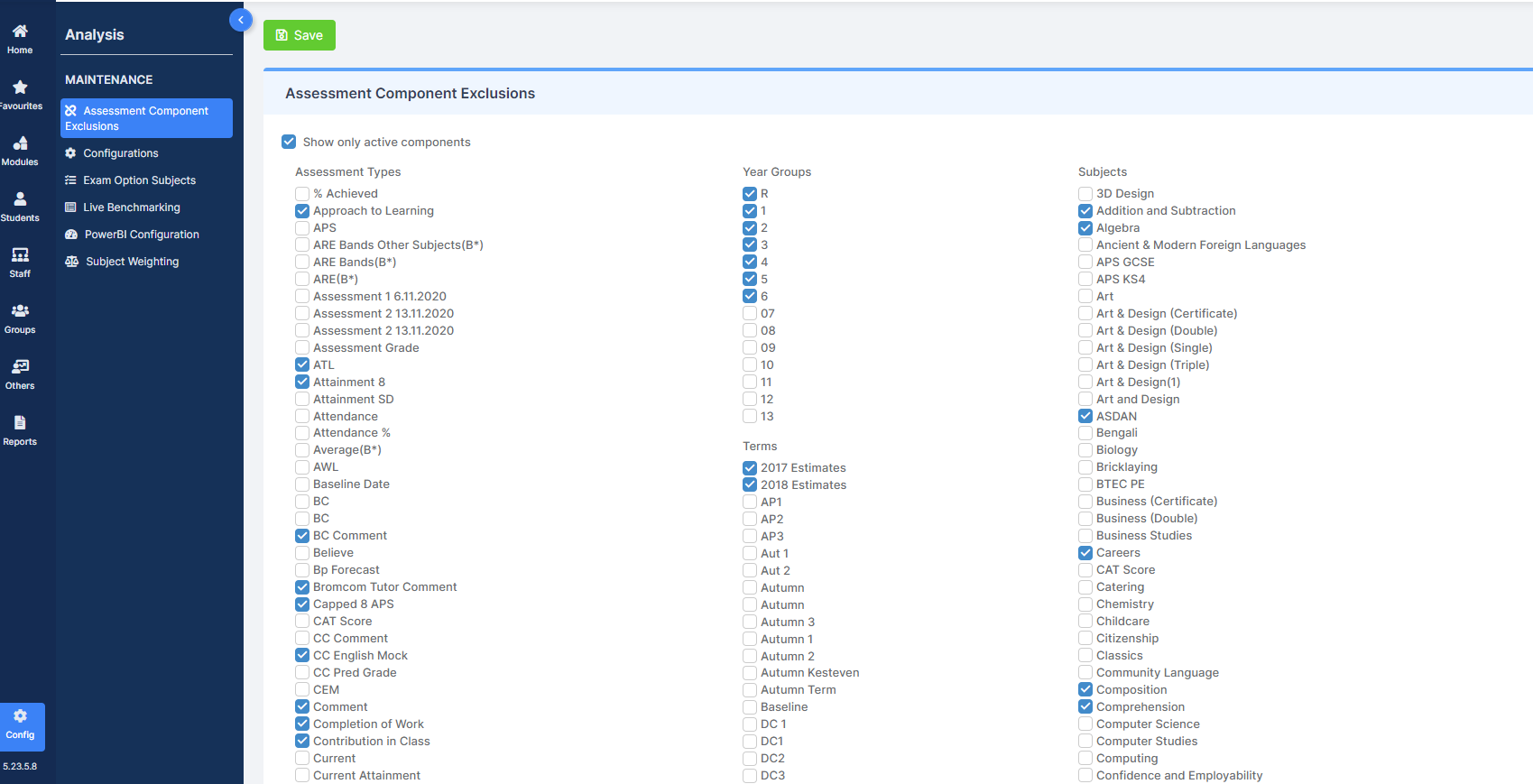Click the PowerBI Configuration gauge icon
Screen dimensions: 1533x784
[x=71, y=235]
